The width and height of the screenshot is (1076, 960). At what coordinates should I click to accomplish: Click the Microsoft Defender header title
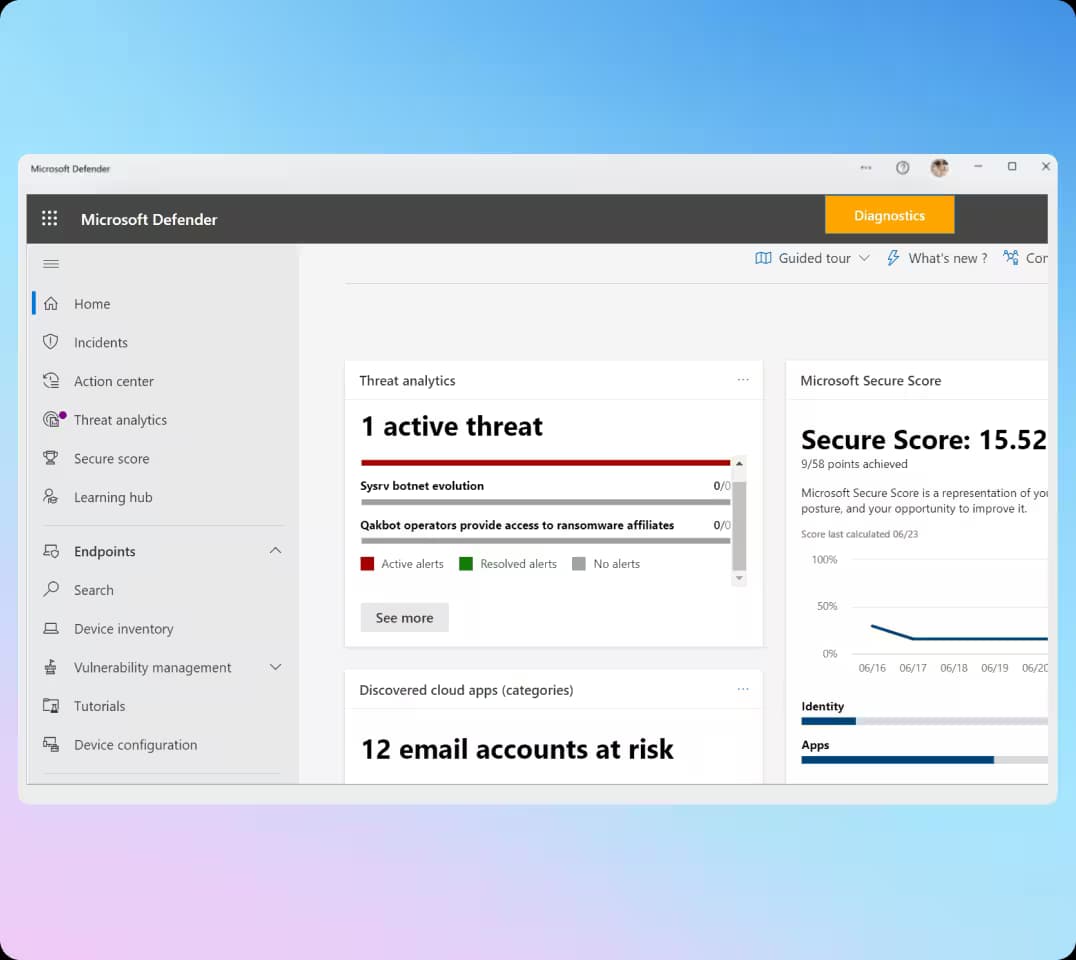click(x=149, y=220)
